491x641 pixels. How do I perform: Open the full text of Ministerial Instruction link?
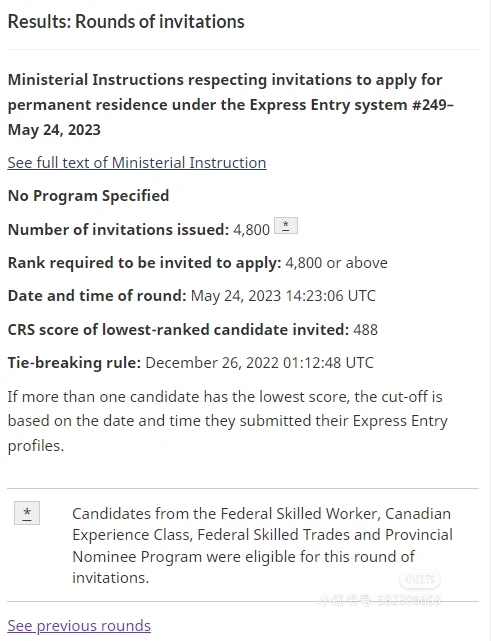[137, 163]
